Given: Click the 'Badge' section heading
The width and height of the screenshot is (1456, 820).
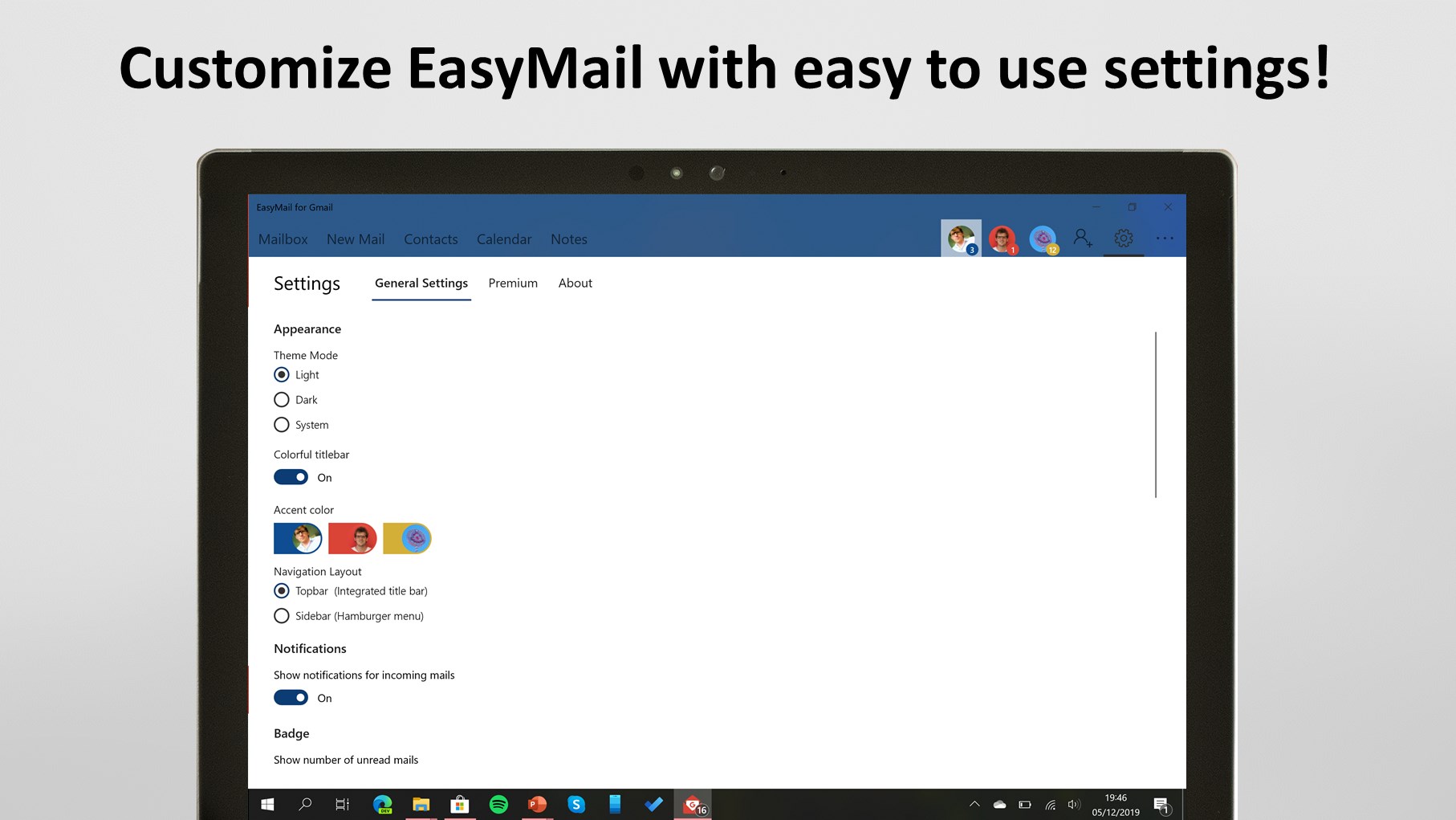Looking at the screenshot, I should point(291,734).
